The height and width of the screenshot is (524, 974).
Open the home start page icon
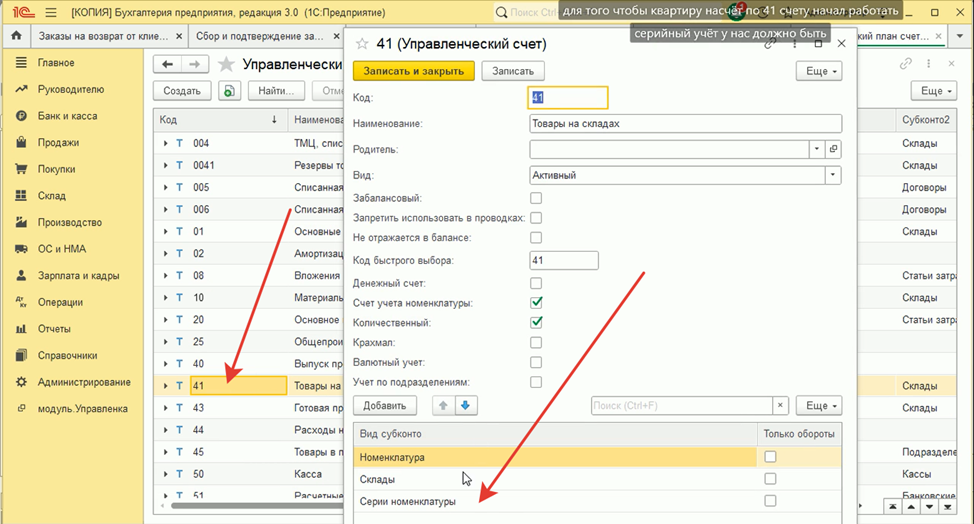click(x=17, y=36)
